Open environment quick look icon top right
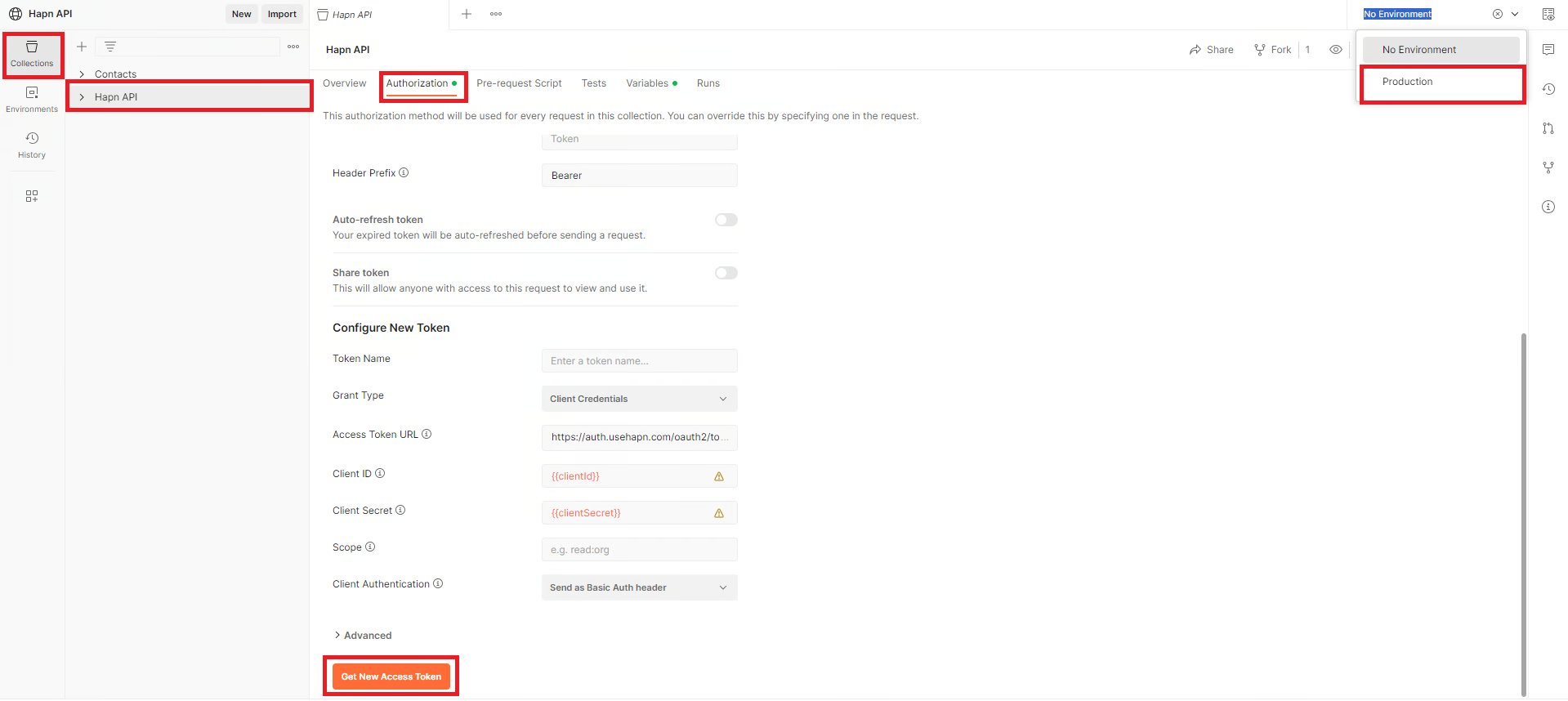Screen dimensions: 1568x701 pyautogui.click(x=1548, y=14)
